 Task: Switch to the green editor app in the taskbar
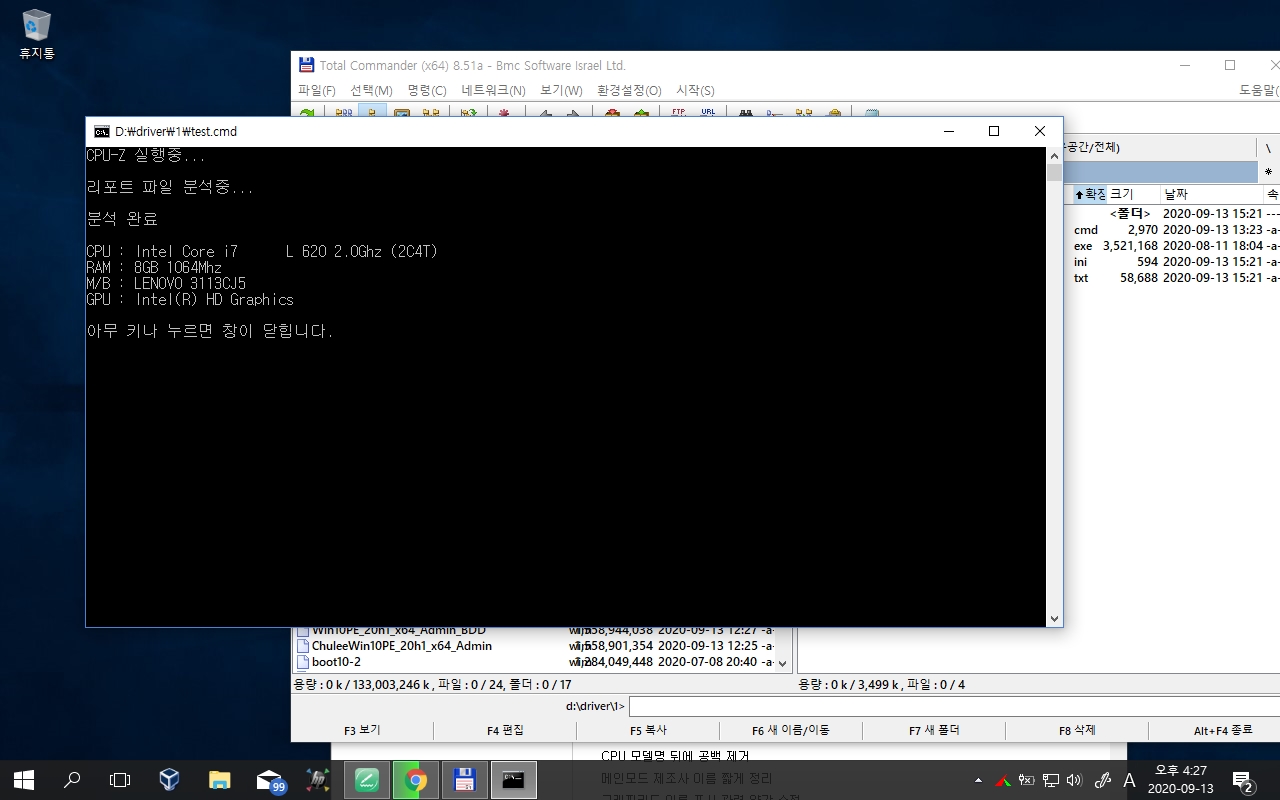(x=366, y=780)
